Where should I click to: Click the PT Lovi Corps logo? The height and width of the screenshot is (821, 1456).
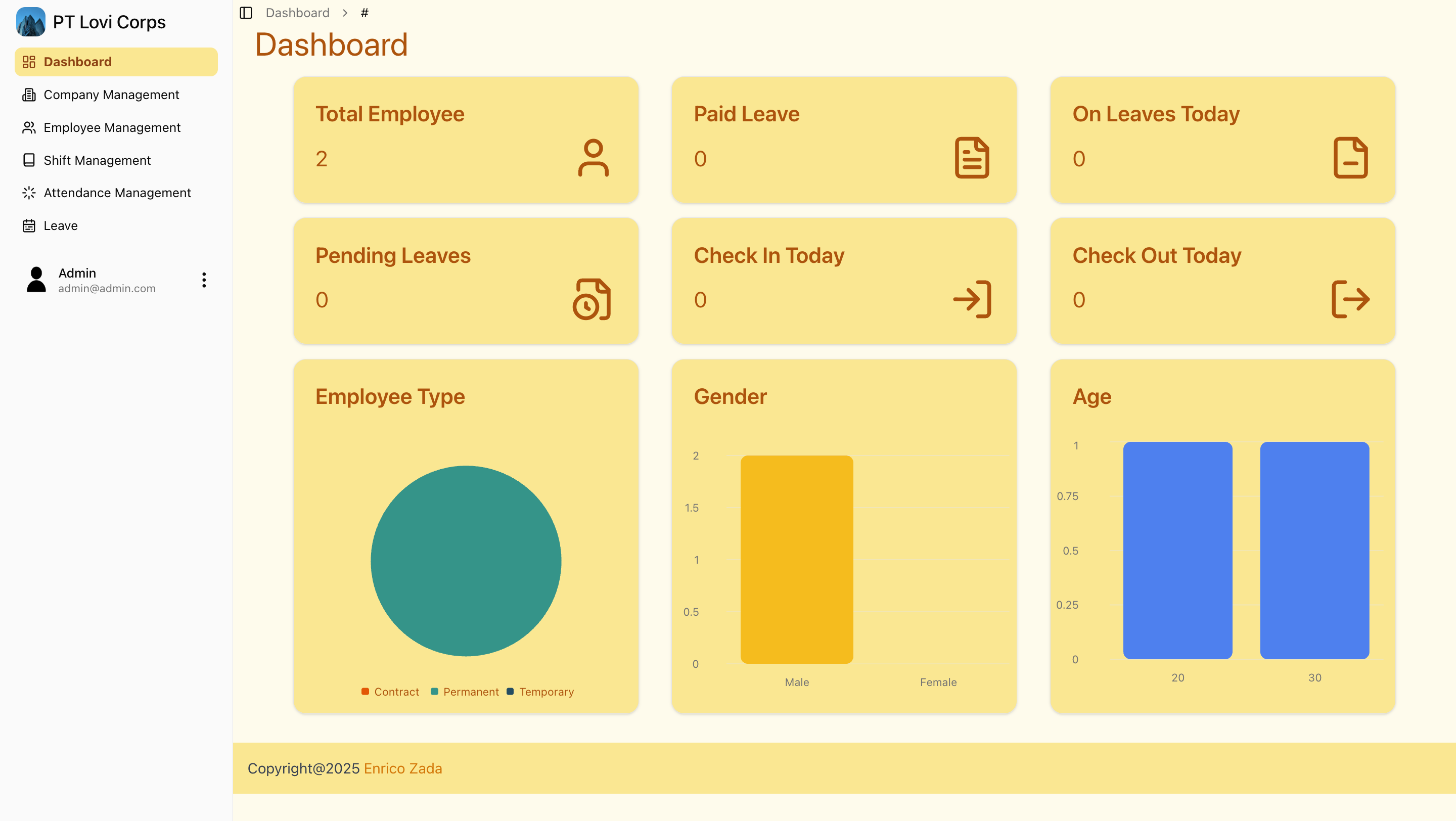30,22
